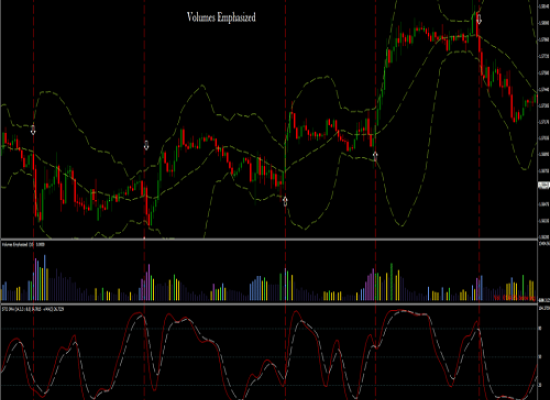
Task: Click the separator between the price and volume panels
Action: pyautogui.click(x=269, y=240)
